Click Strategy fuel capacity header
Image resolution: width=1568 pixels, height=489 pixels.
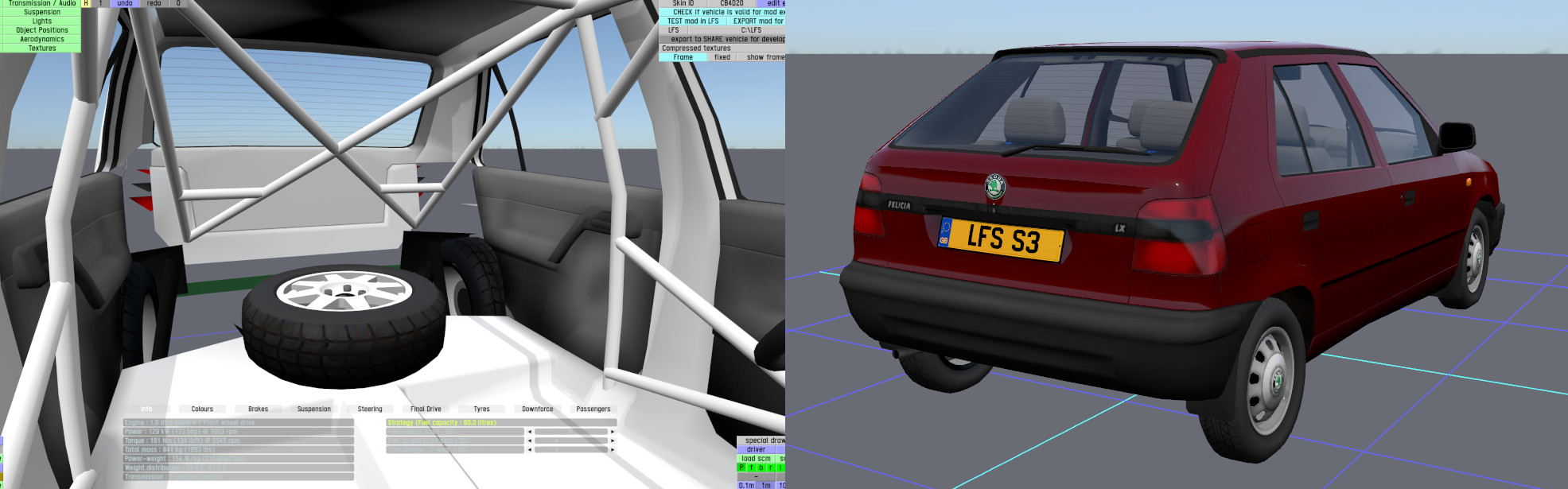(501, 422)
